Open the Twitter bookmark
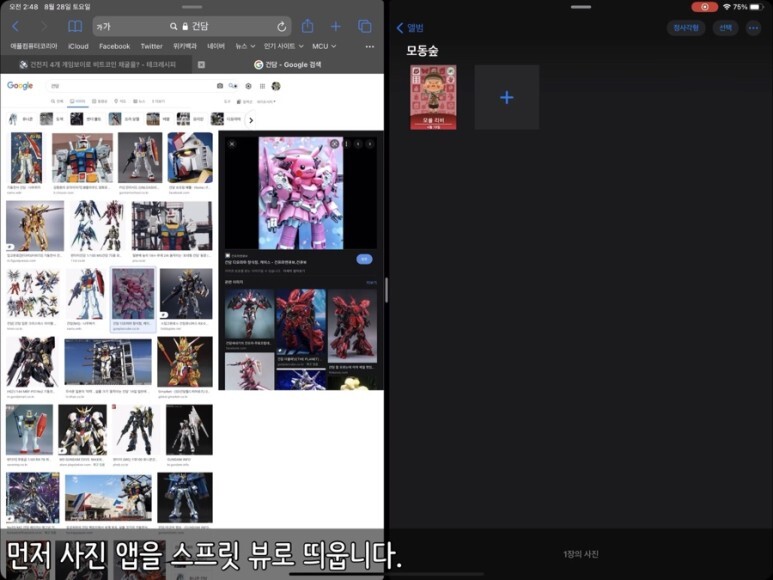 tap(151, 46)
